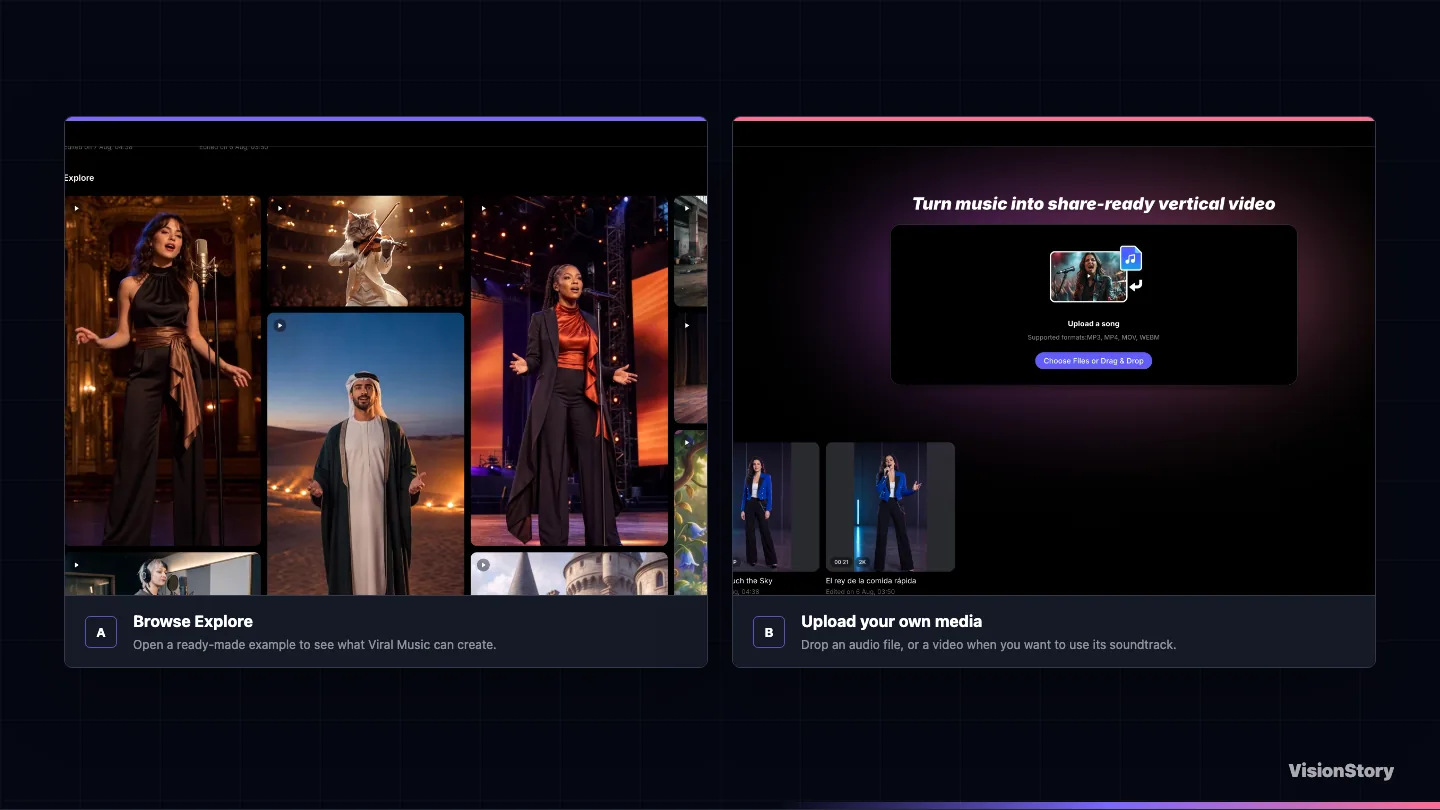Click the Supported formats text line

1093,338
